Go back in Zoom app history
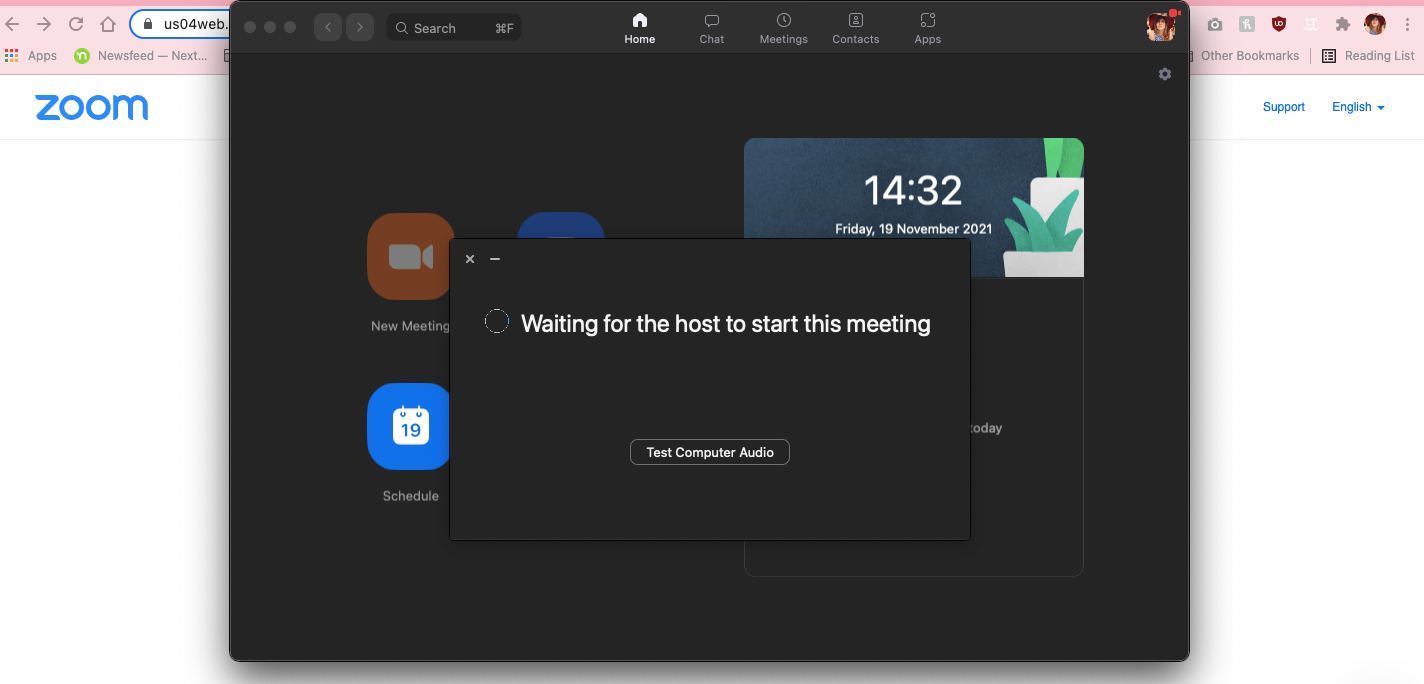1424x684 pixels. point(328,27)
